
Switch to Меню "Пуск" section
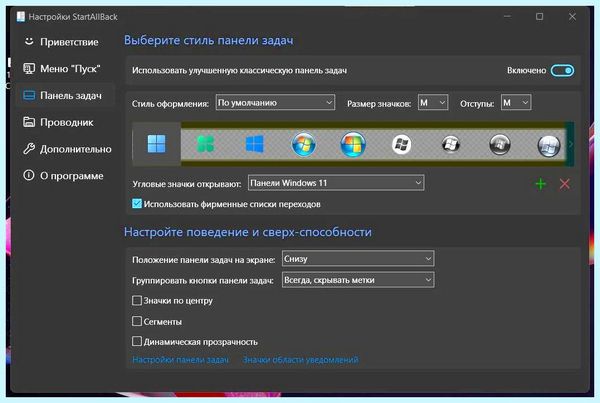[x=66, y=69]
